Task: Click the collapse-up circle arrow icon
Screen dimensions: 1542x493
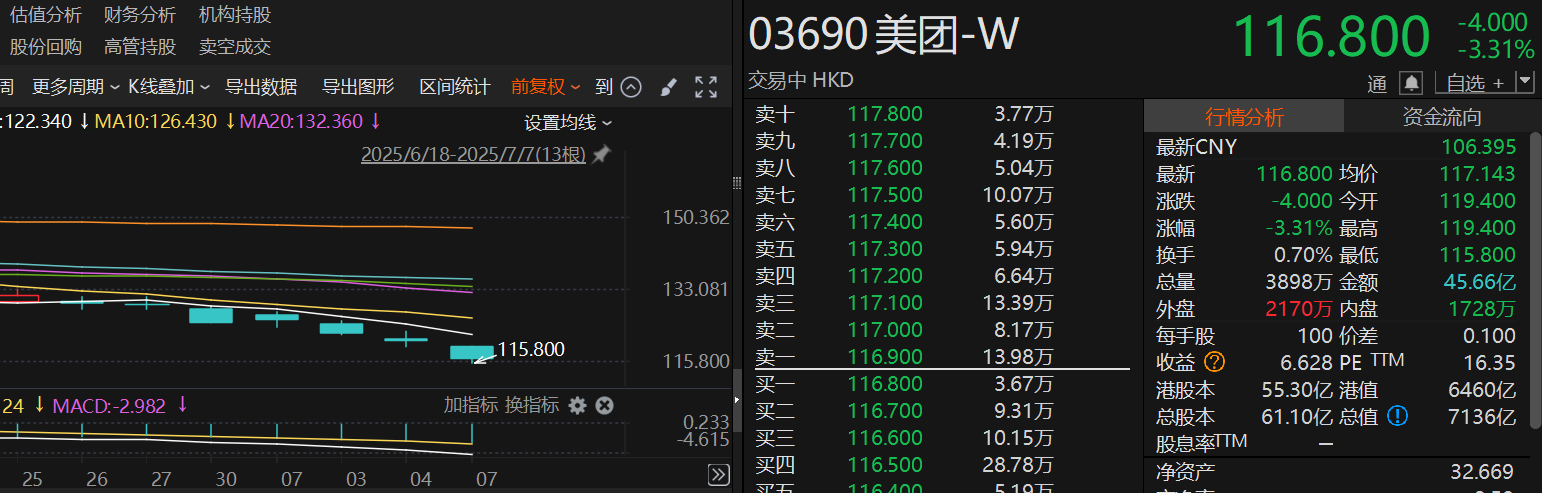Action: click(631, 87)
